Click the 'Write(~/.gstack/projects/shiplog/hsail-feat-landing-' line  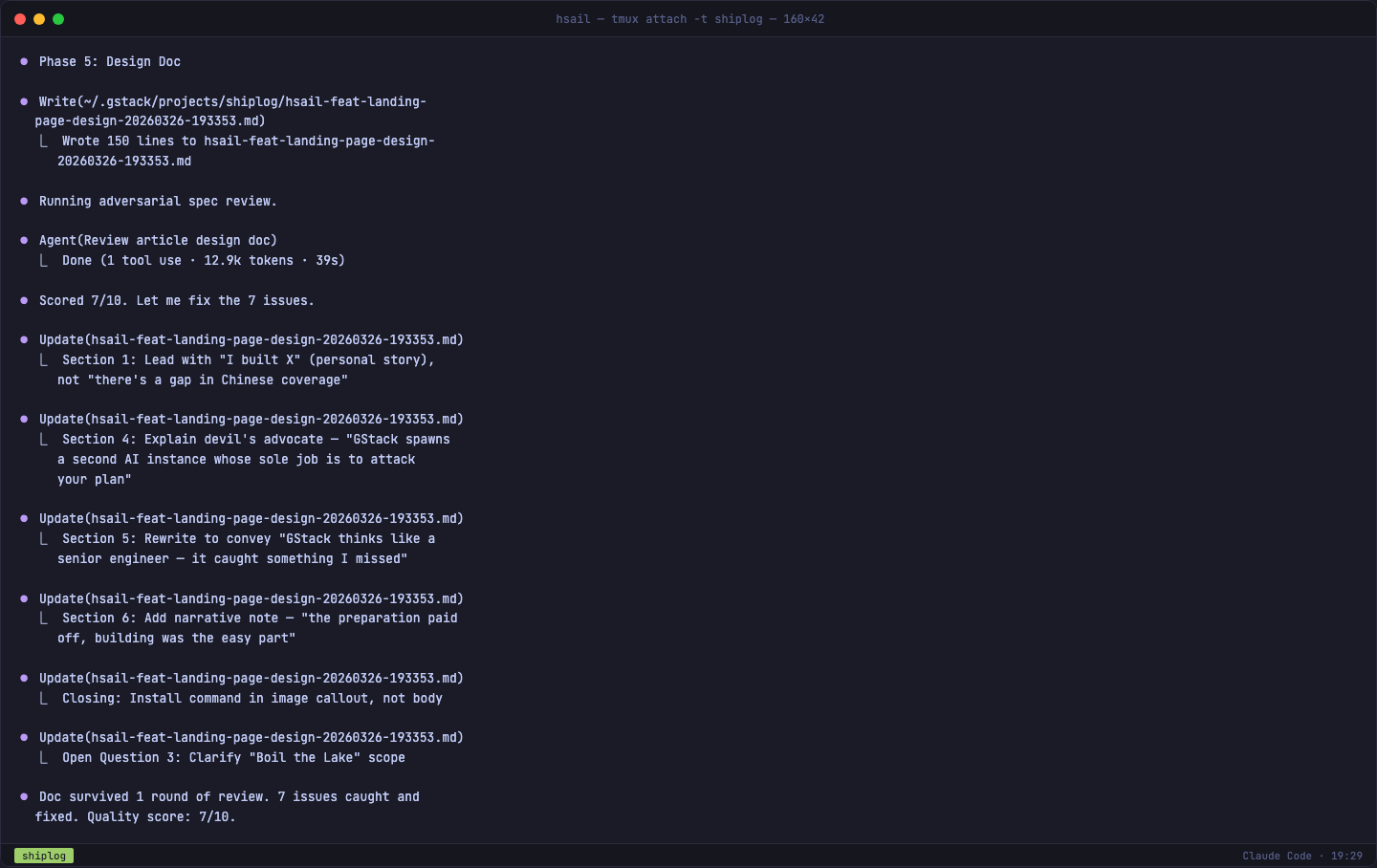tap(232, 101)
